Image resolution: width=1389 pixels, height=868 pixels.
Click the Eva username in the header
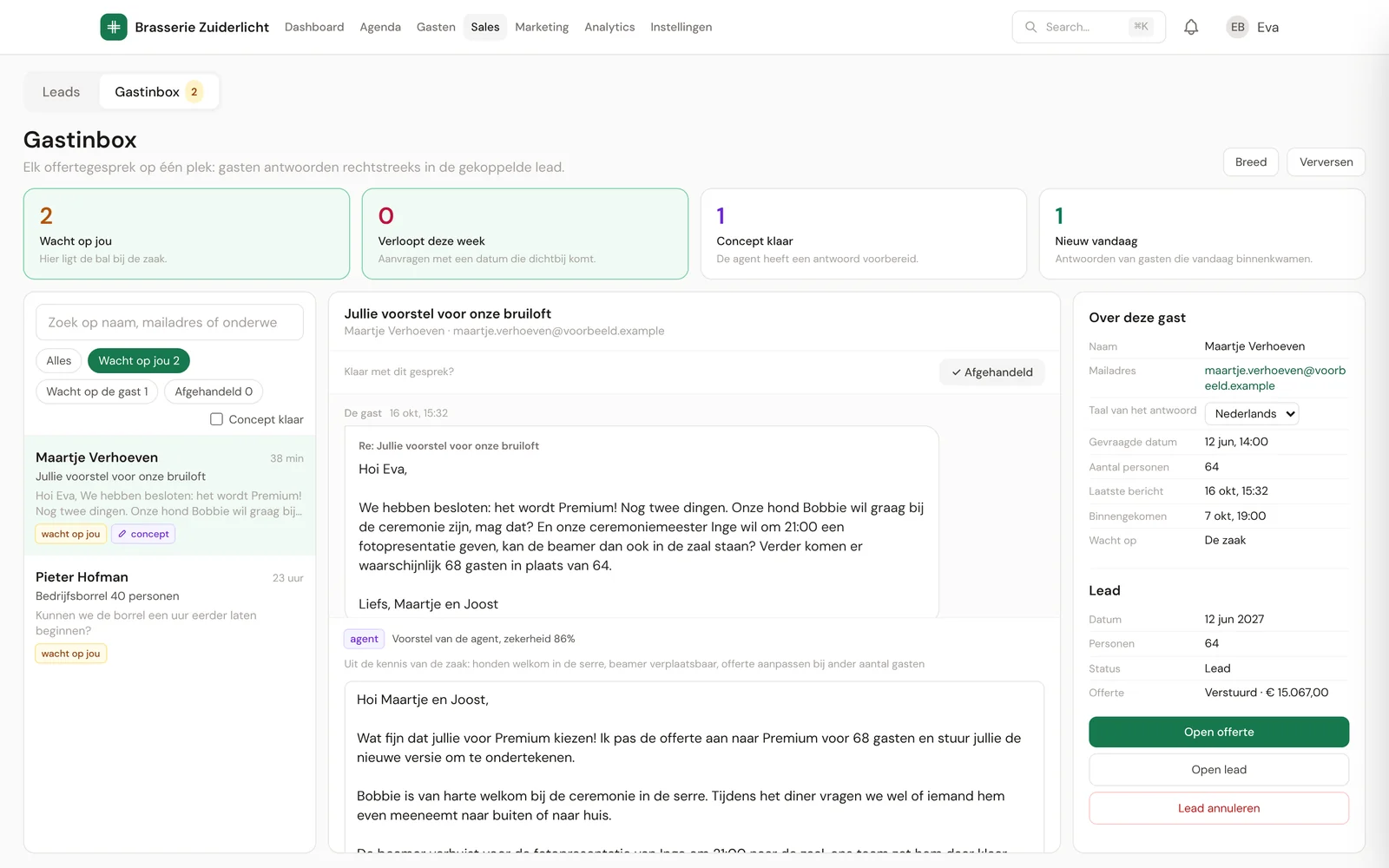pyautogui.click(x=1267, y=27)
